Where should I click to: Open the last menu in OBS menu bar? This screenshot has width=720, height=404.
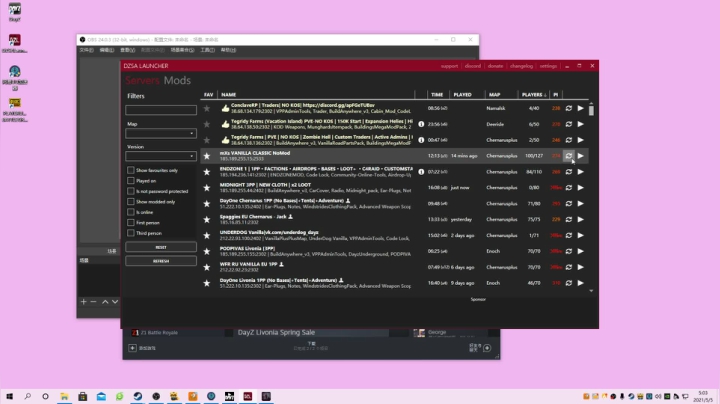coord(228,50)
